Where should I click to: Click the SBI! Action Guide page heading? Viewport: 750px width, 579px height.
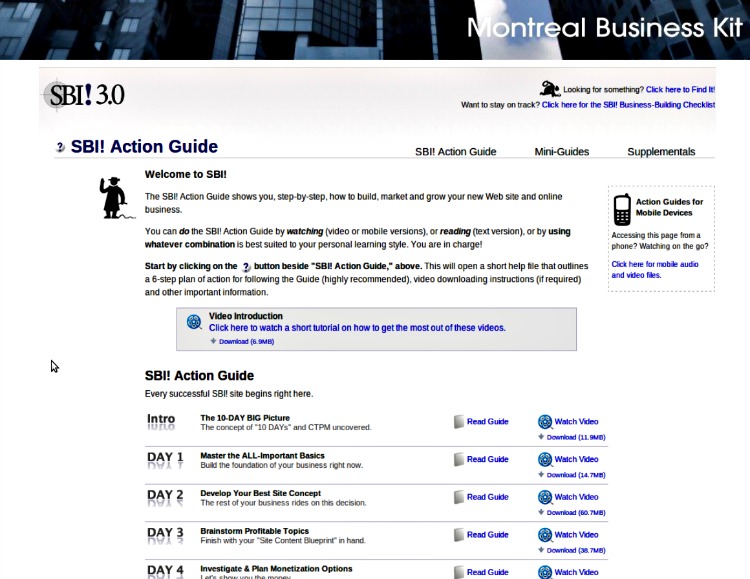tap(144, 146)
